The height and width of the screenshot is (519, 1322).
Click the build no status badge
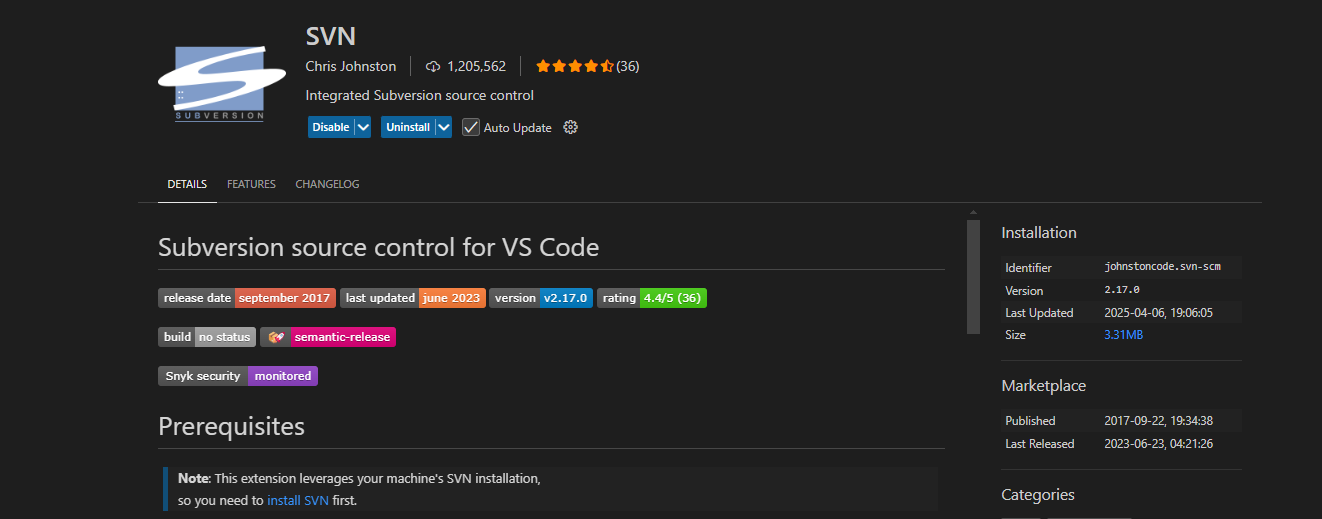point(207,337)
